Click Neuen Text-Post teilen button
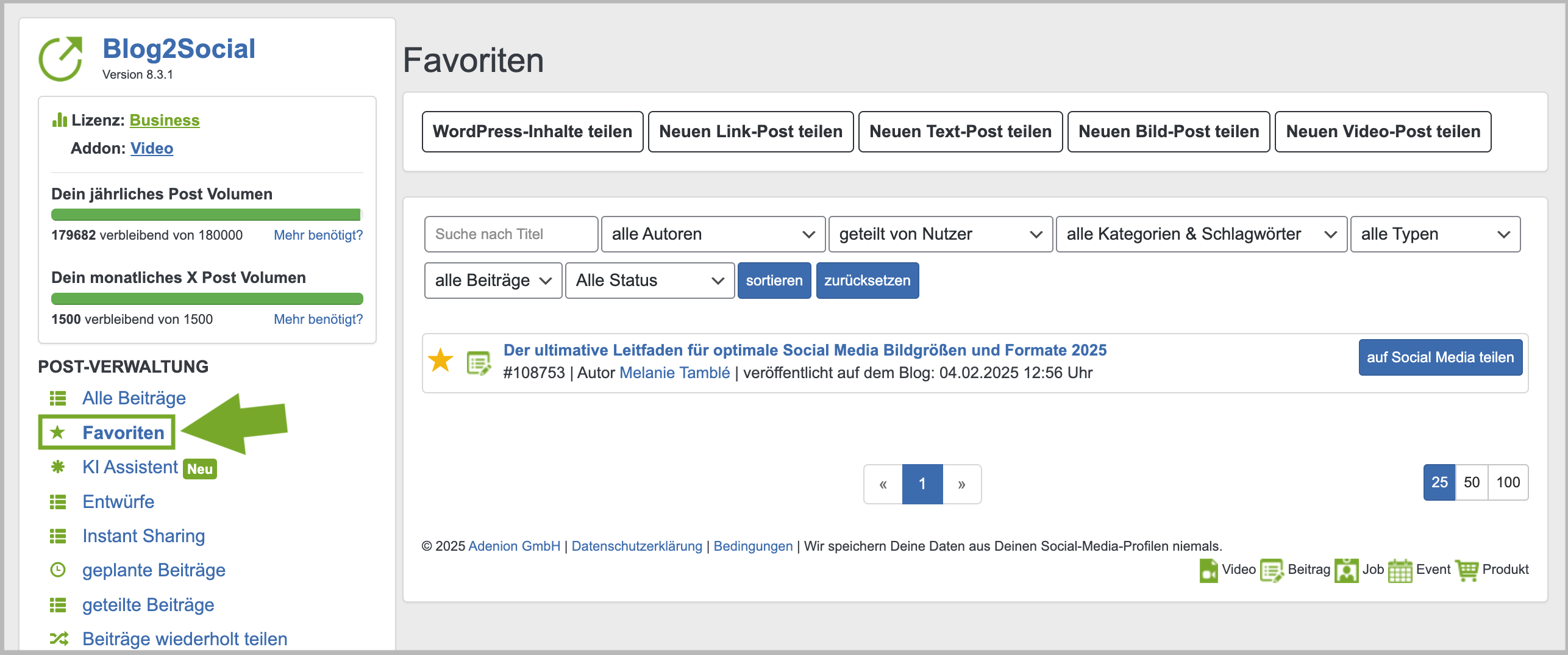1568x655 pixels. click(960, 132)
